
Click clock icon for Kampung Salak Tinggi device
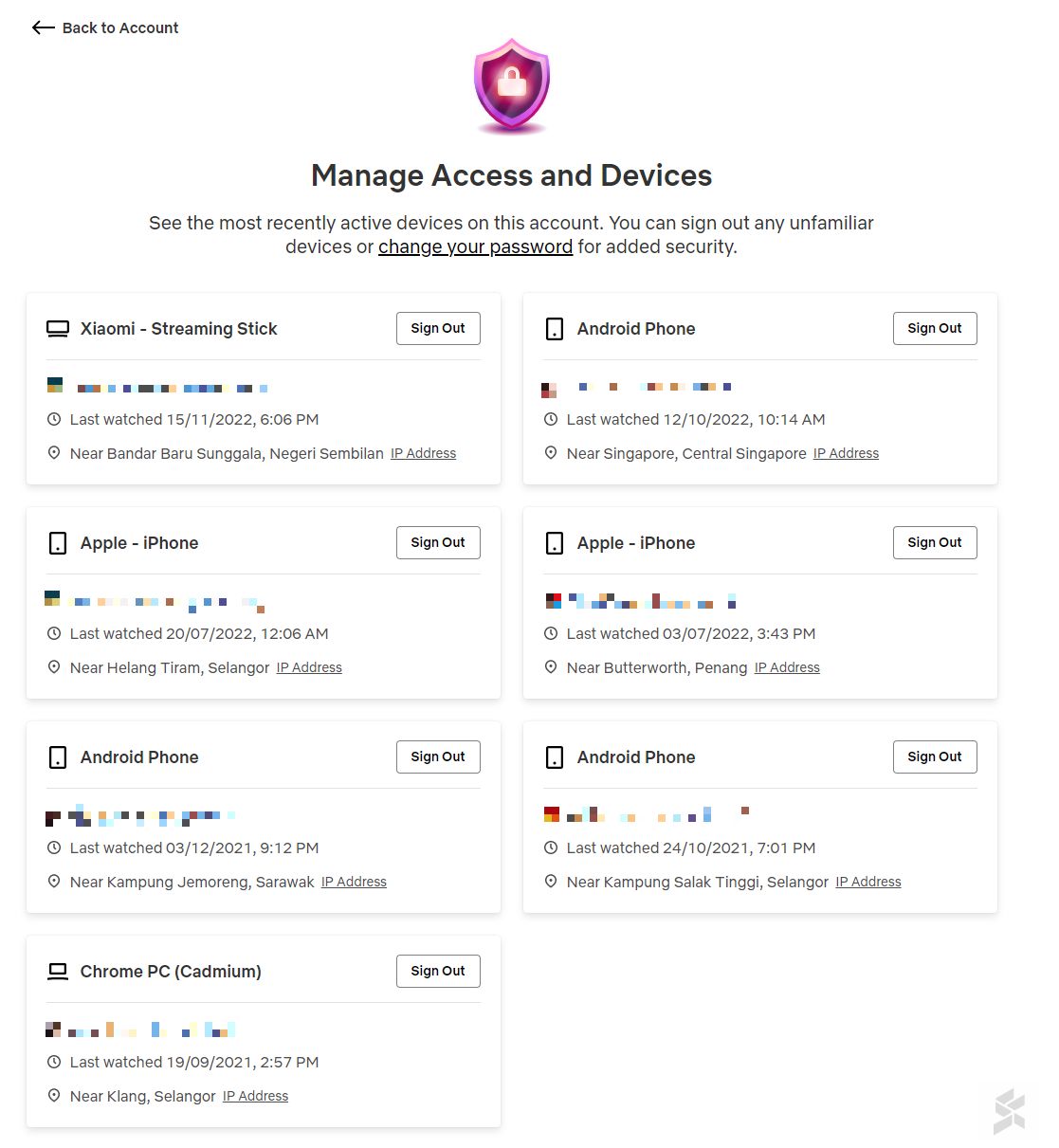[x=551, y=847]
